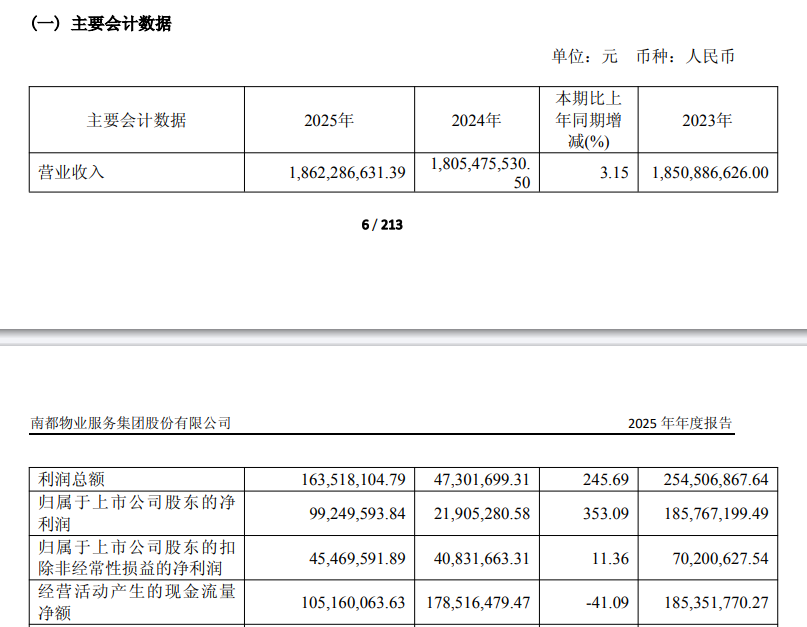Select the 营业收入 row label
The height and width of the screenshot is (627, 807).
point(71,173)
